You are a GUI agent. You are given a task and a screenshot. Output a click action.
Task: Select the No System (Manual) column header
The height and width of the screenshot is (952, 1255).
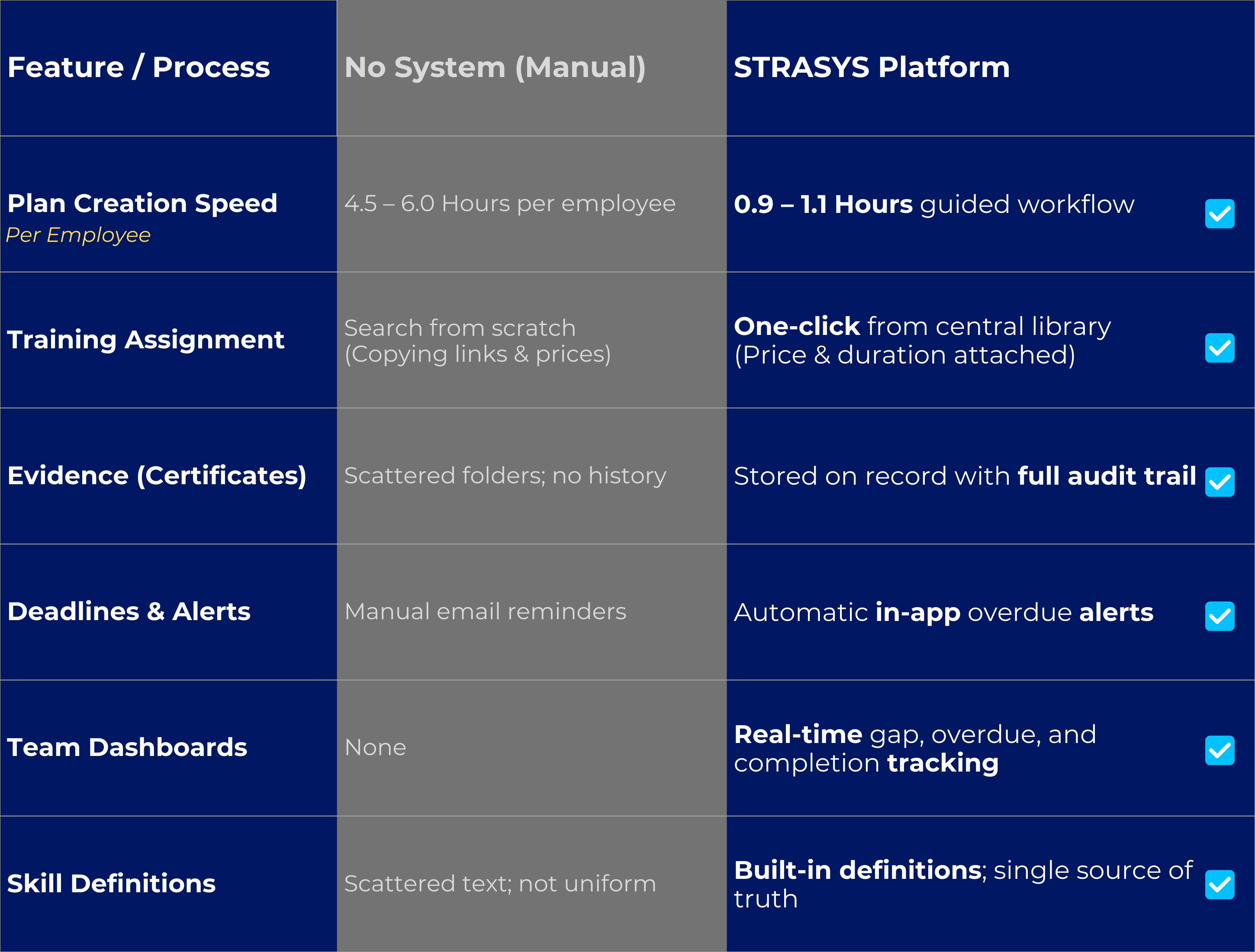496,66
